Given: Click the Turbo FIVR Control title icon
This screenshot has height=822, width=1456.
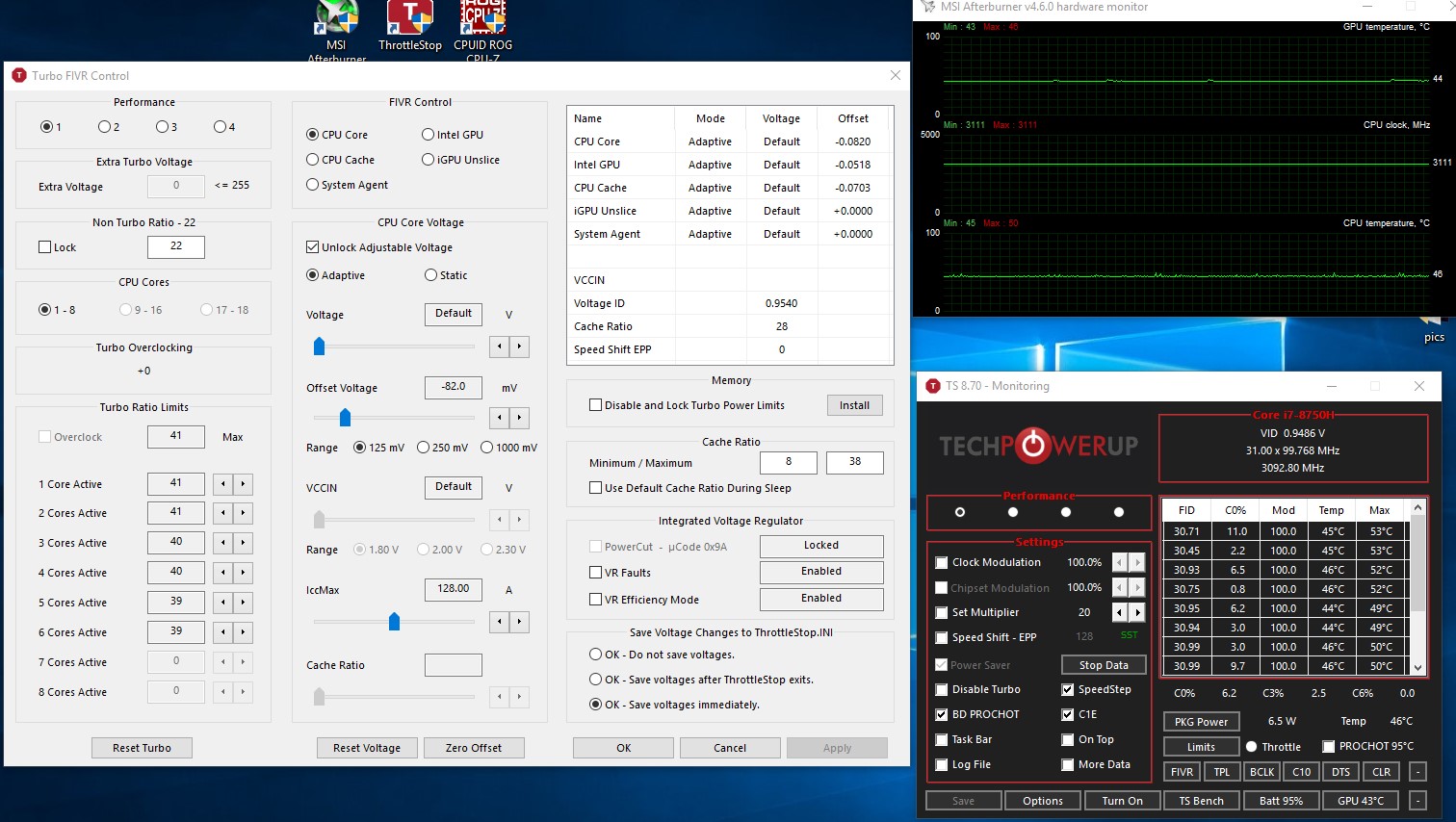Looking at the screenshot, I should 19,75.
